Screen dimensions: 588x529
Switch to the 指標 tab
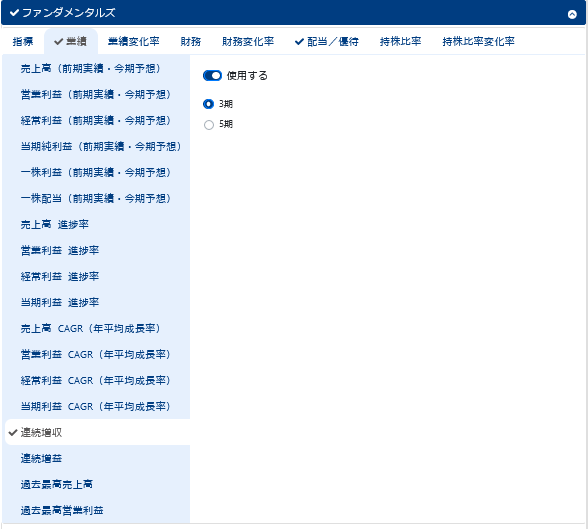coord(23,41)
